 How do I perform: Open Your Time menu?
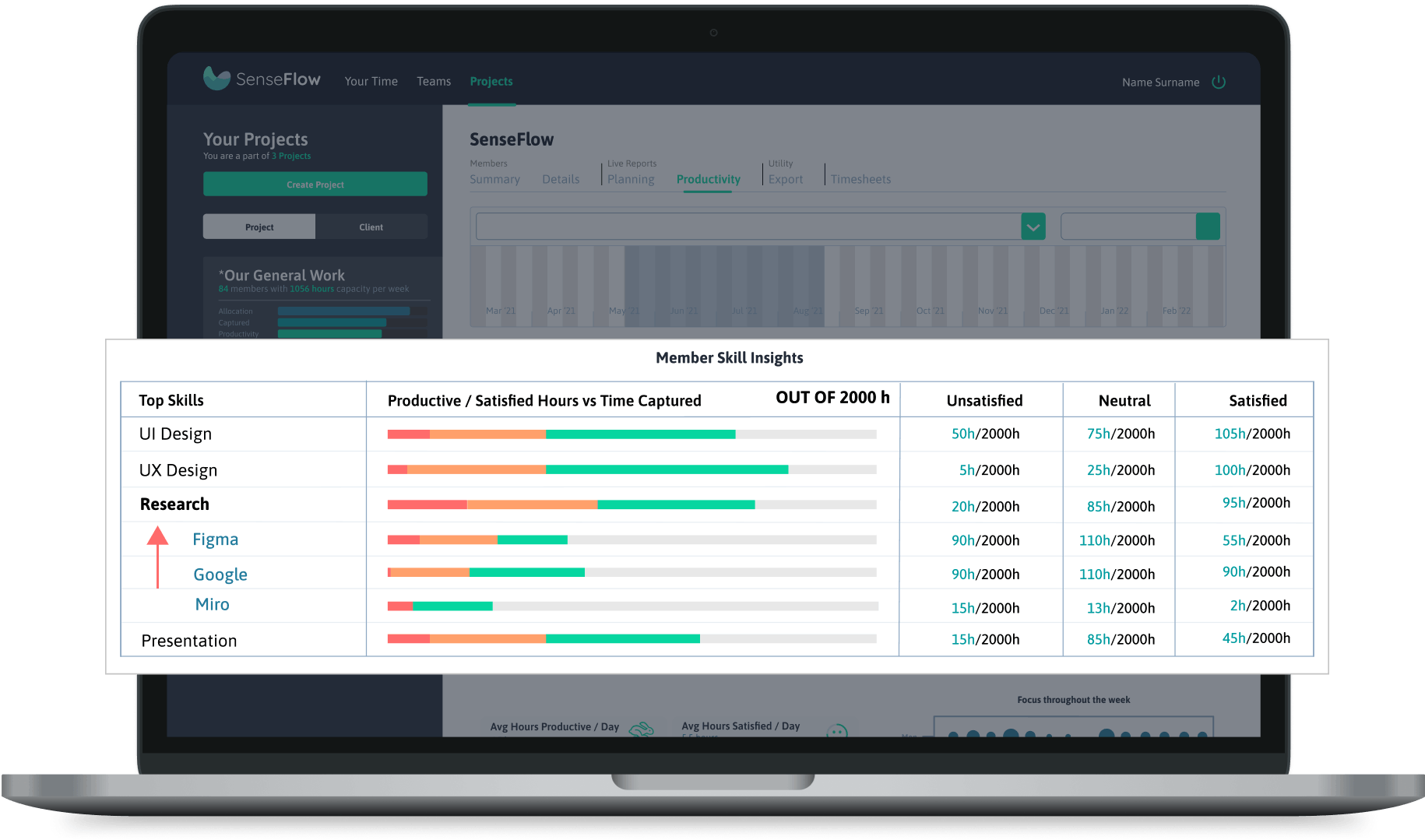pyautogui.click(x=371, y=81)
